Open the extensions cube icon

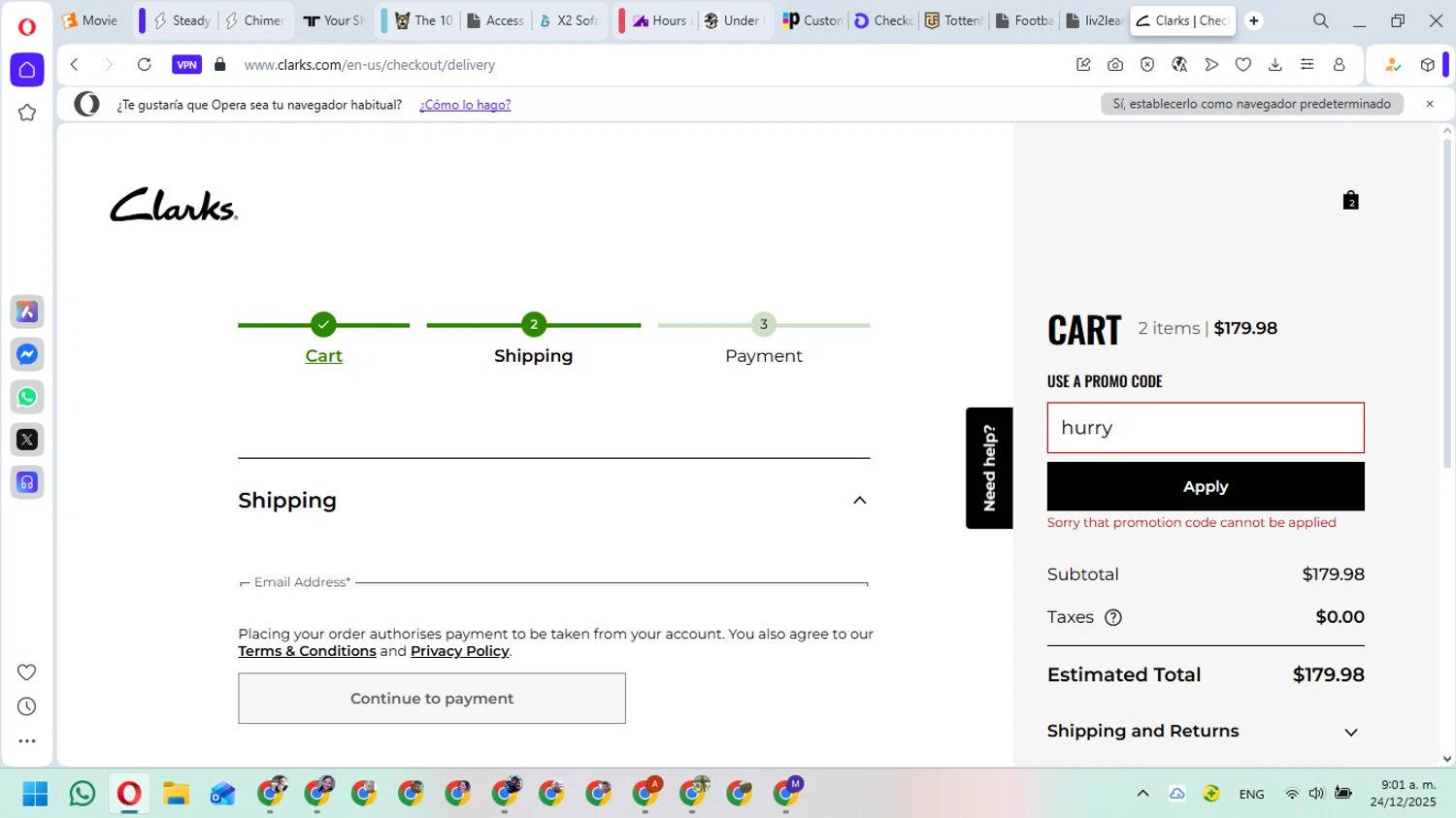(x=1427, y=65)
